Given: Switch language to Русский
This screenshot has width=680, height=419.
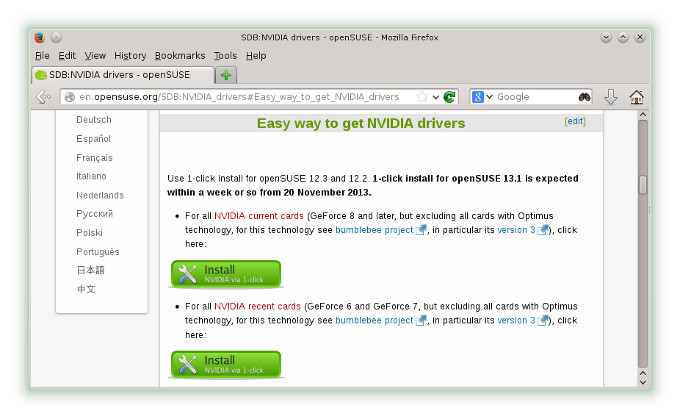Looking at the screenshot, I should point(95,214).
